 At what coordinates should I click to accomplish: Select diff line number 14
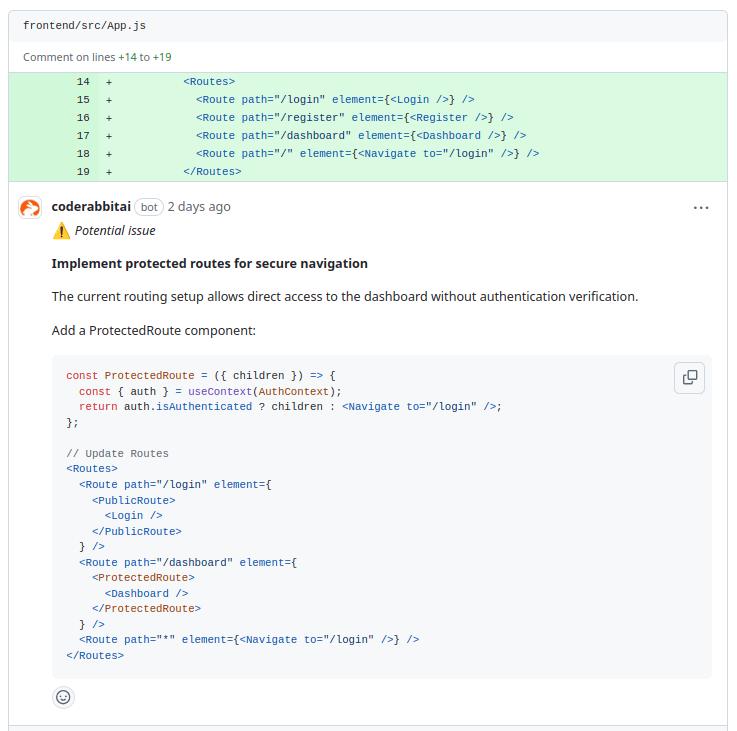point(83,82)
